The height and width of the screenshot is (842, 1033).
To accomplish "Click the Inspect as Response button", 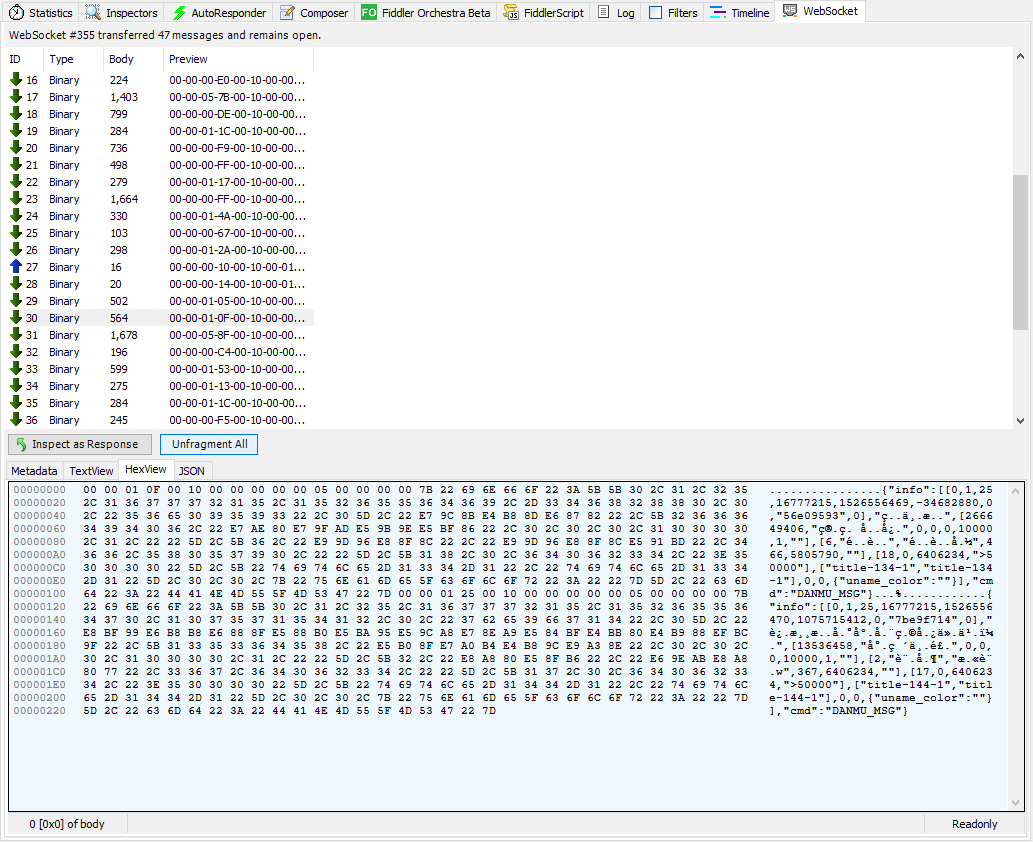I will pyautogui.click(x=80, y=444).
